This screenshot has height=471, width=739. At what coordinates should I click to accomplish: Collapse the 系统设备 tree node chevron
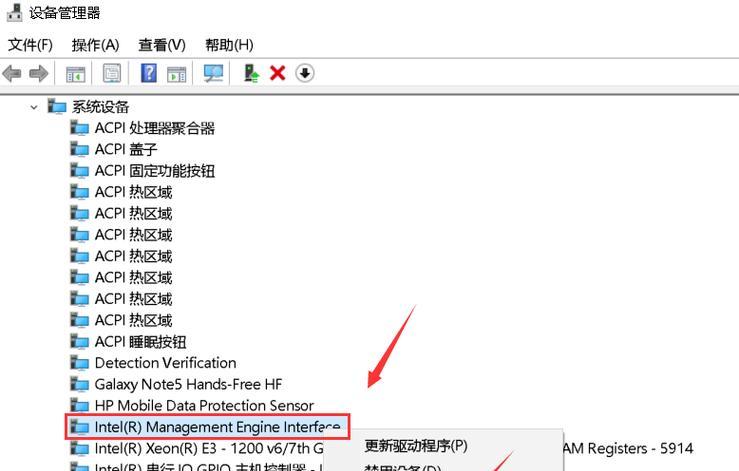coord(34,107)
